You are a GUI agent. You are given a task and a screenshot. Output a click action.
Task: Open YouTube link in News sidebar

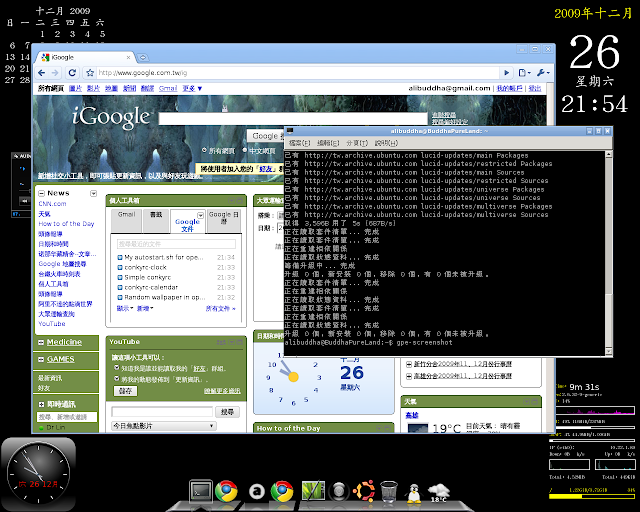52,324
